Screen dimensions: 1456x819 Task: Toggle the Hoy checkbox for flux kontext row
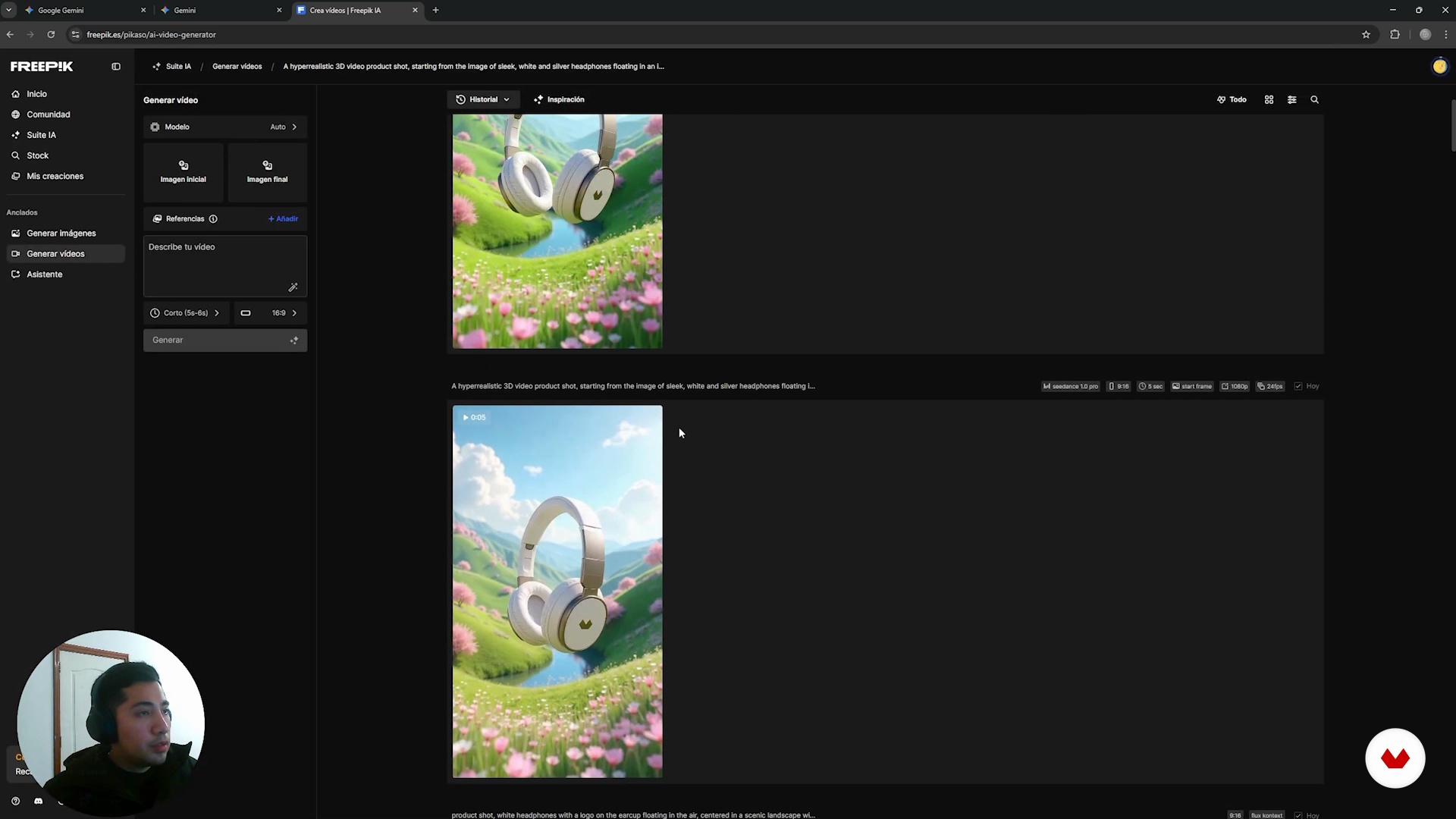pyautogui.click(x=1298, y=816)
